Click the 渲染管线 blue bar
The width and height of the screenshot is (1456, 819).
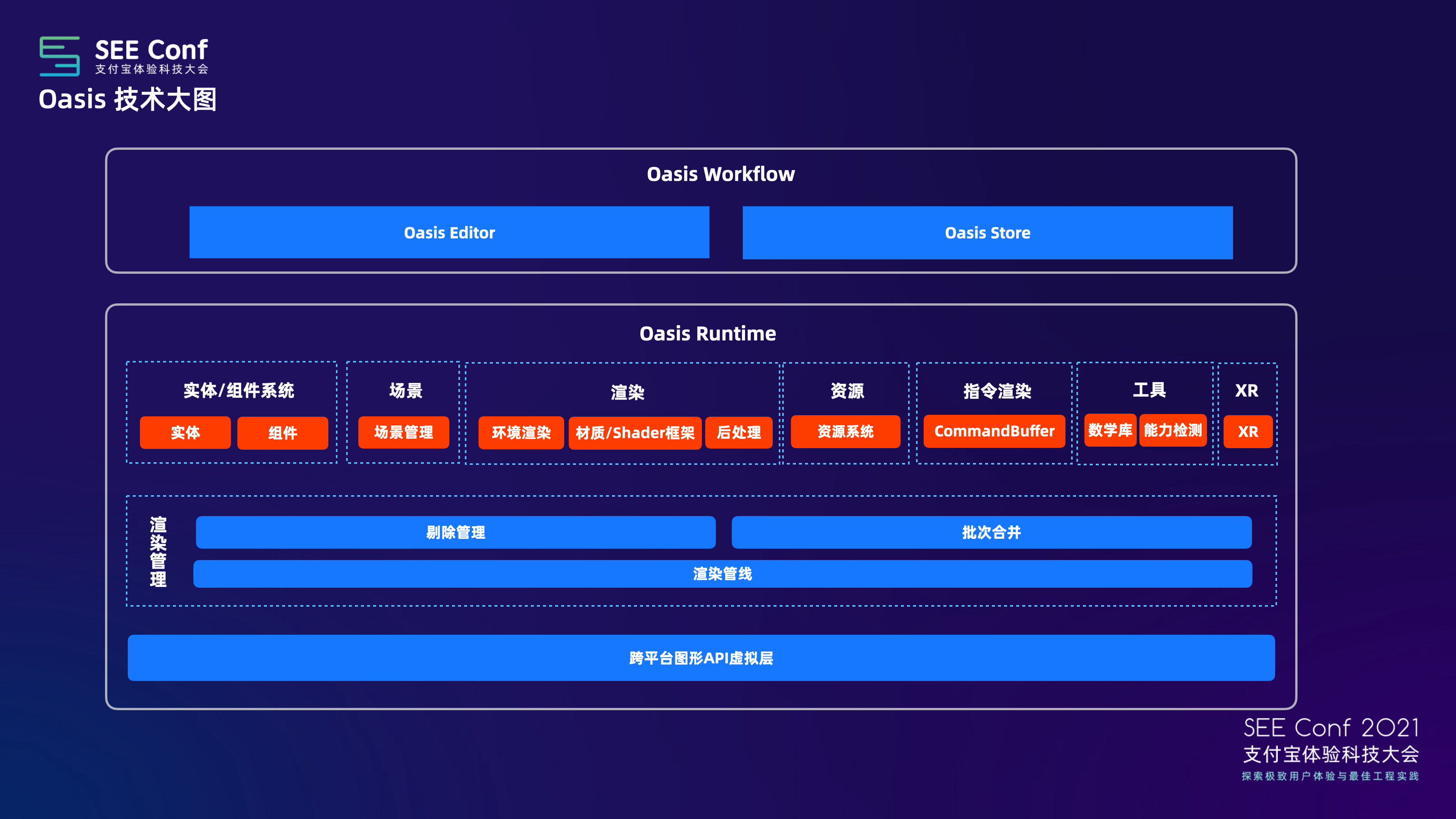(722, 574)
